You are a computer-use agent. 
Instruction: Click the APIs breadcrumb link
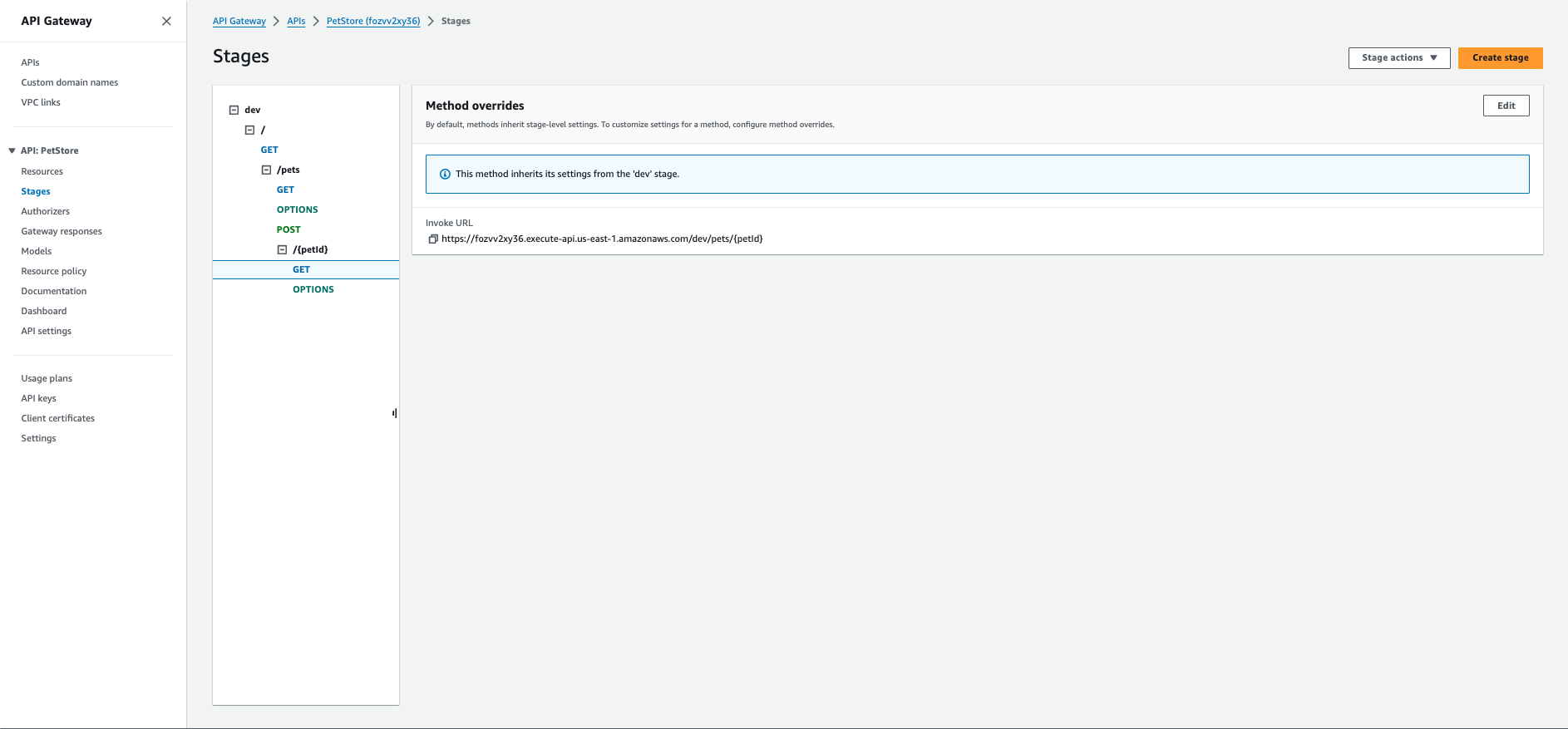tap(296, 22)
